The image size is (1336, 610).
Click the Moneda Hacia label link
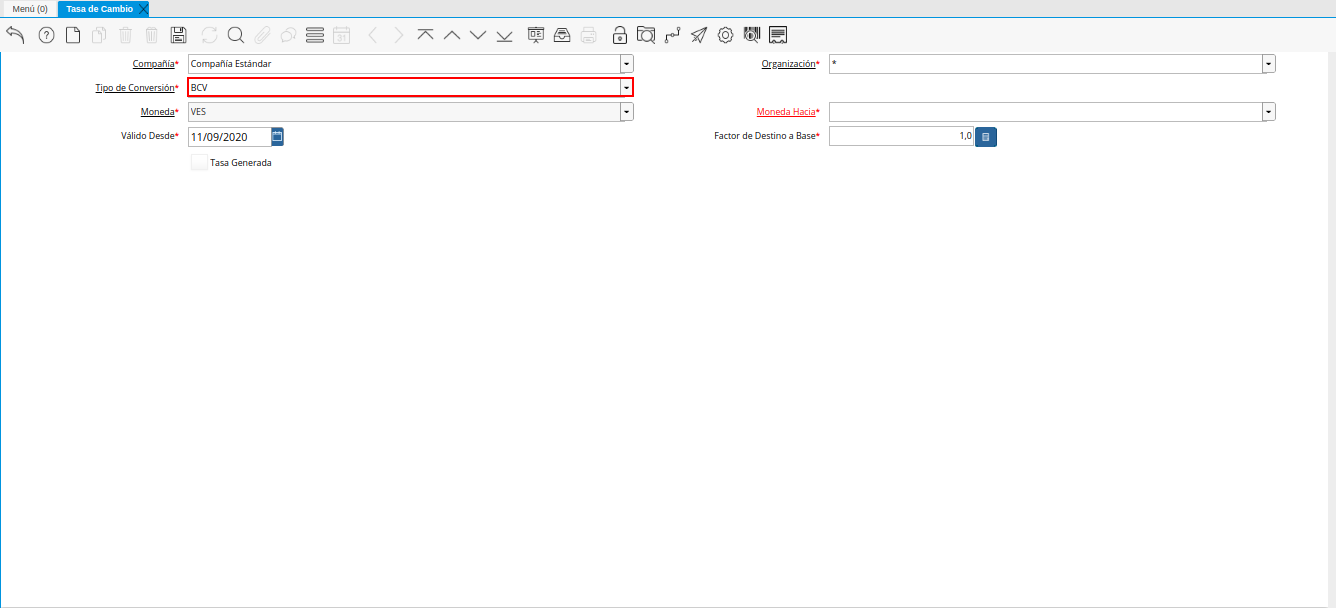pos(786,112)
